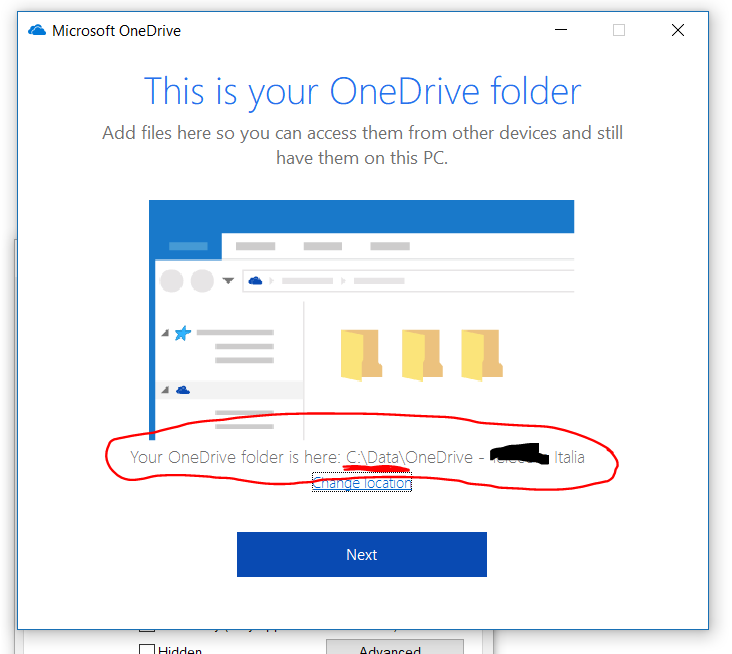
Task: Select the rightmost yellow folder in illustration
Action: (480, 355)
